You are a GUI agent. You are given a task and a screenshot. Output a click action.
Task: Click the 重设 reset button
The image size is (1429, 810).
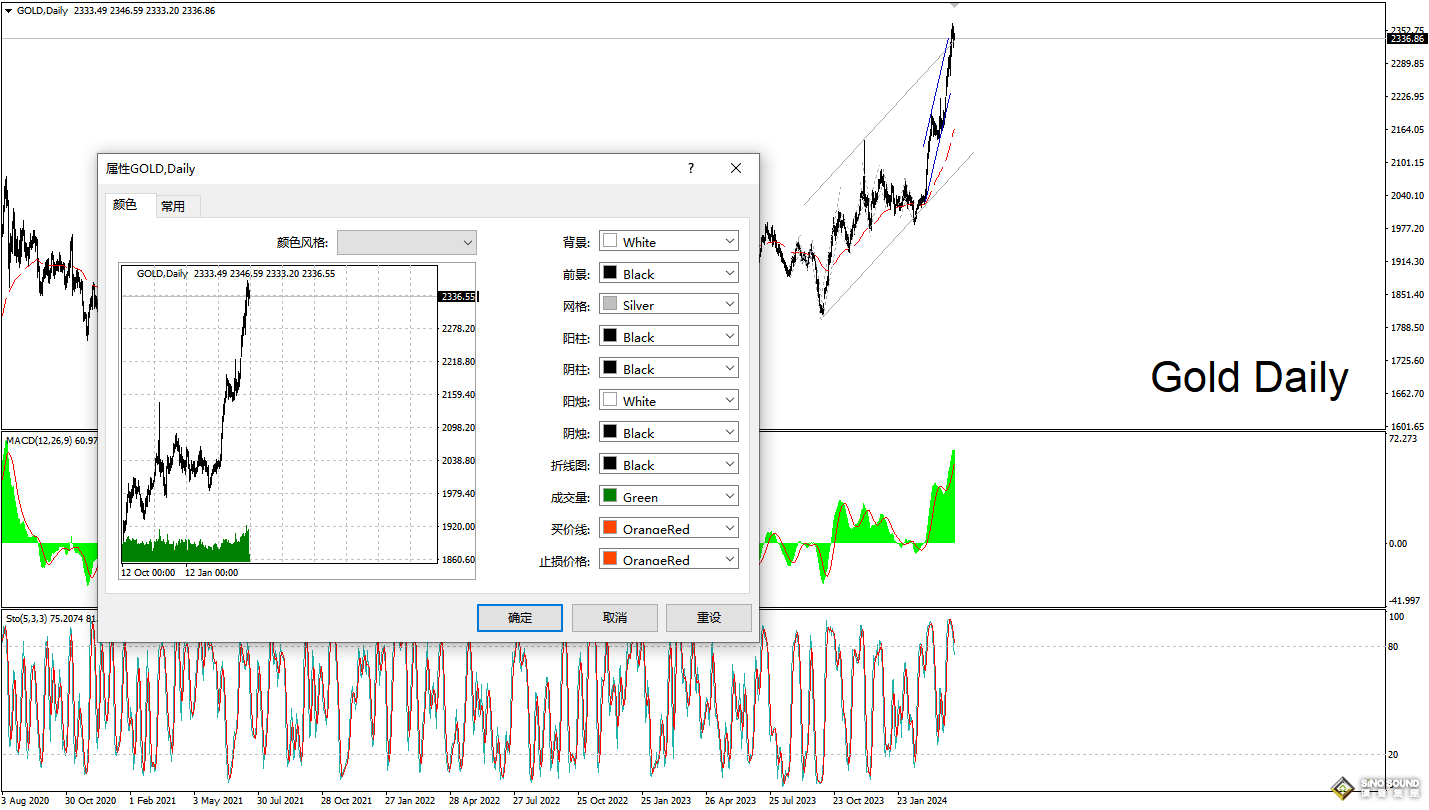(708, 617)
